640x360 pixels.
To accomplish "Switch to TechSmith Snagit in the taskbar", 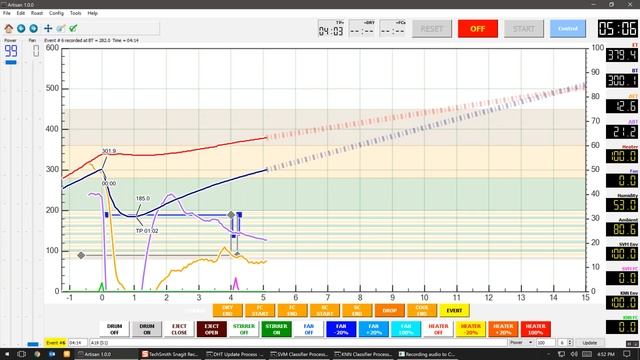I will (170, 354).
